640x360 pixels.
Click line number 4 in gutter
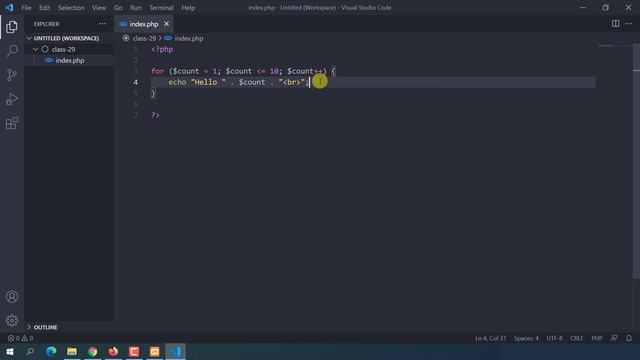(x=136, y=82)
